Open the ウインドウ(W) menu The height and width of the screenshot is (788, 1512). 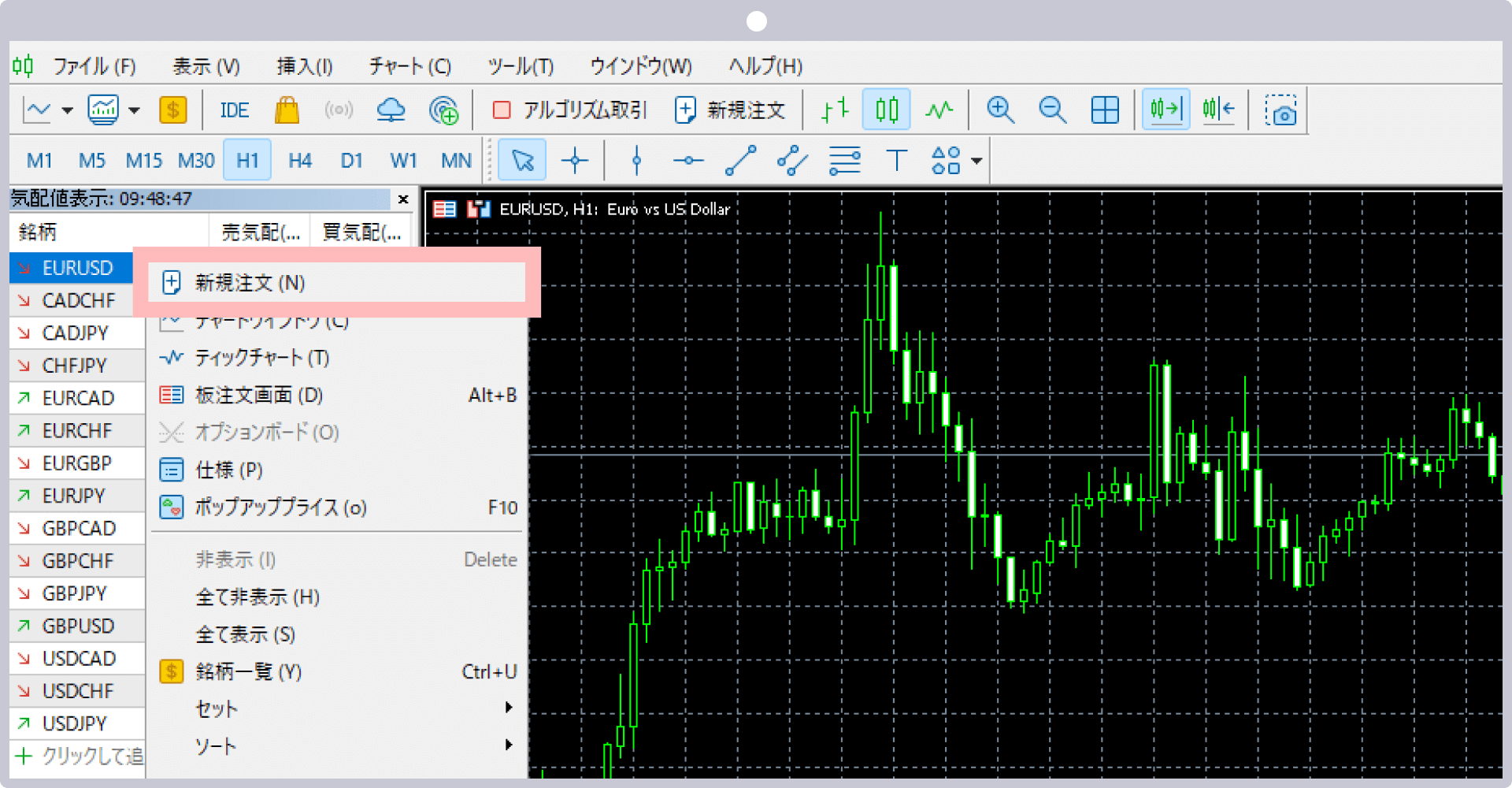(x=641, y=66)
